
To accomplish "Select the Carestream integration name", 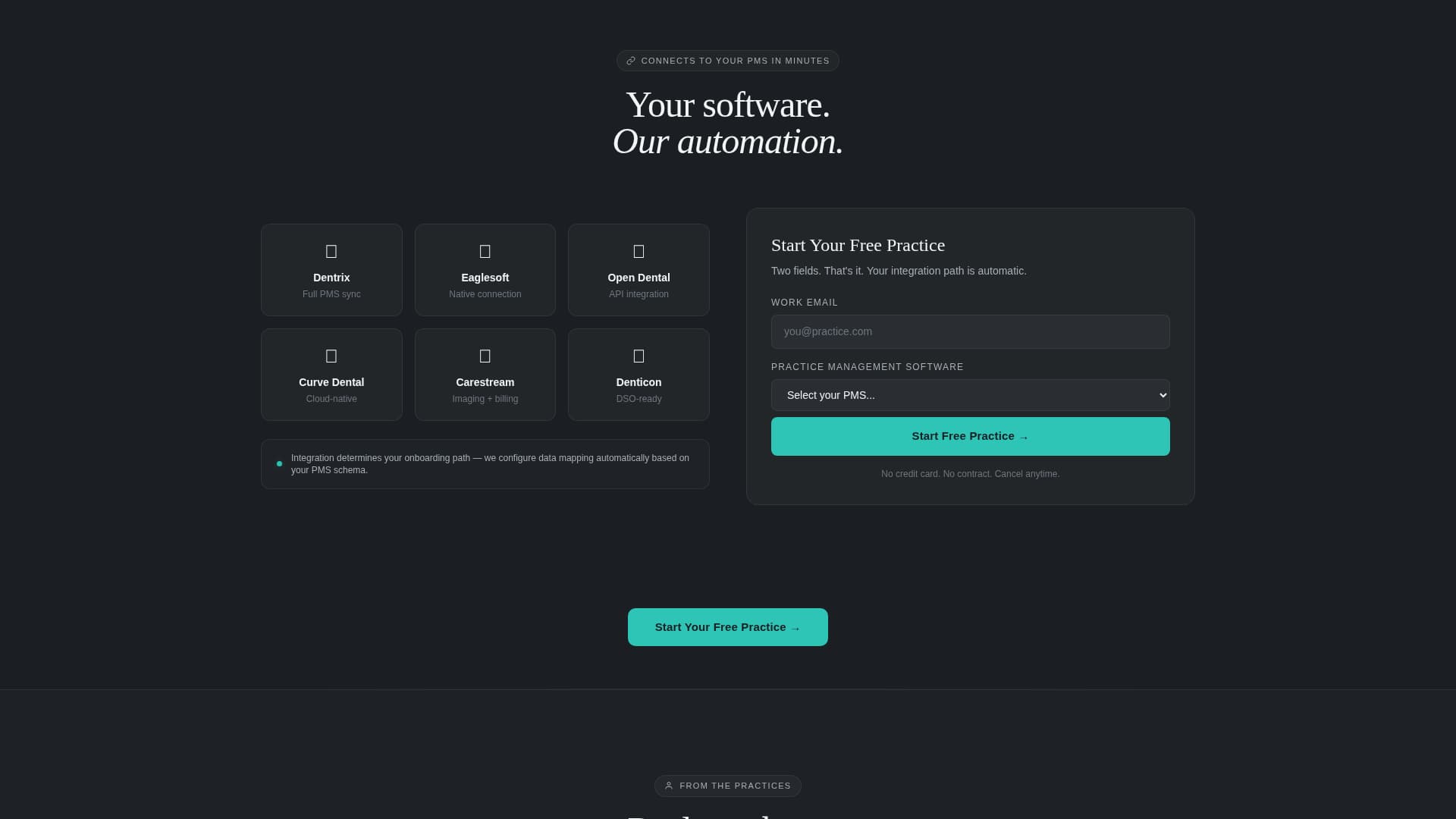I will [485, 382].
